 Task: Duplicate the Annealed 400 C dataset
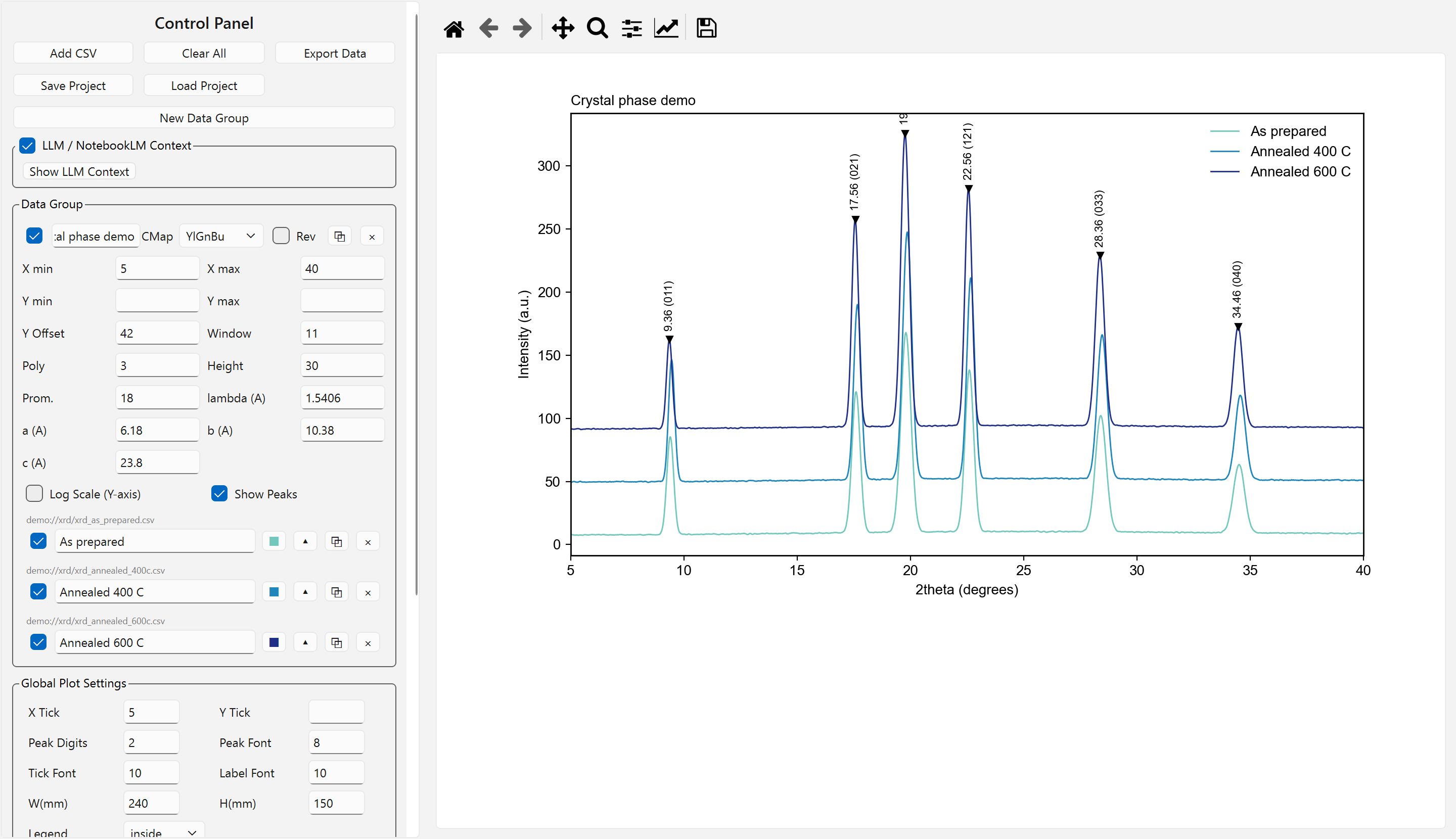point(337,592)
